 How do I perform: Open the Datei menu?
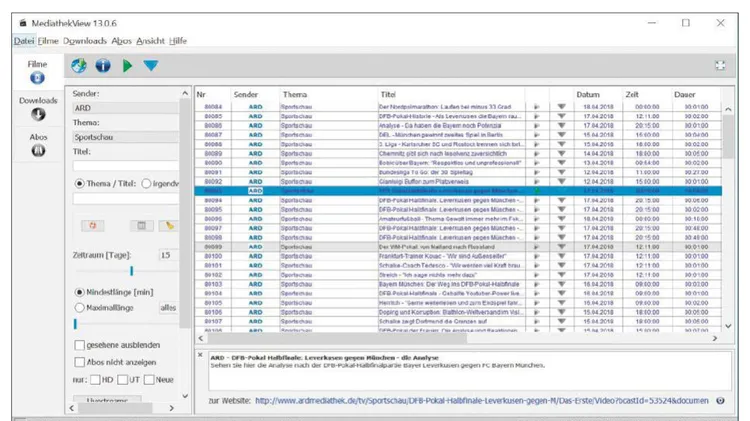click(x=24, y=41)
